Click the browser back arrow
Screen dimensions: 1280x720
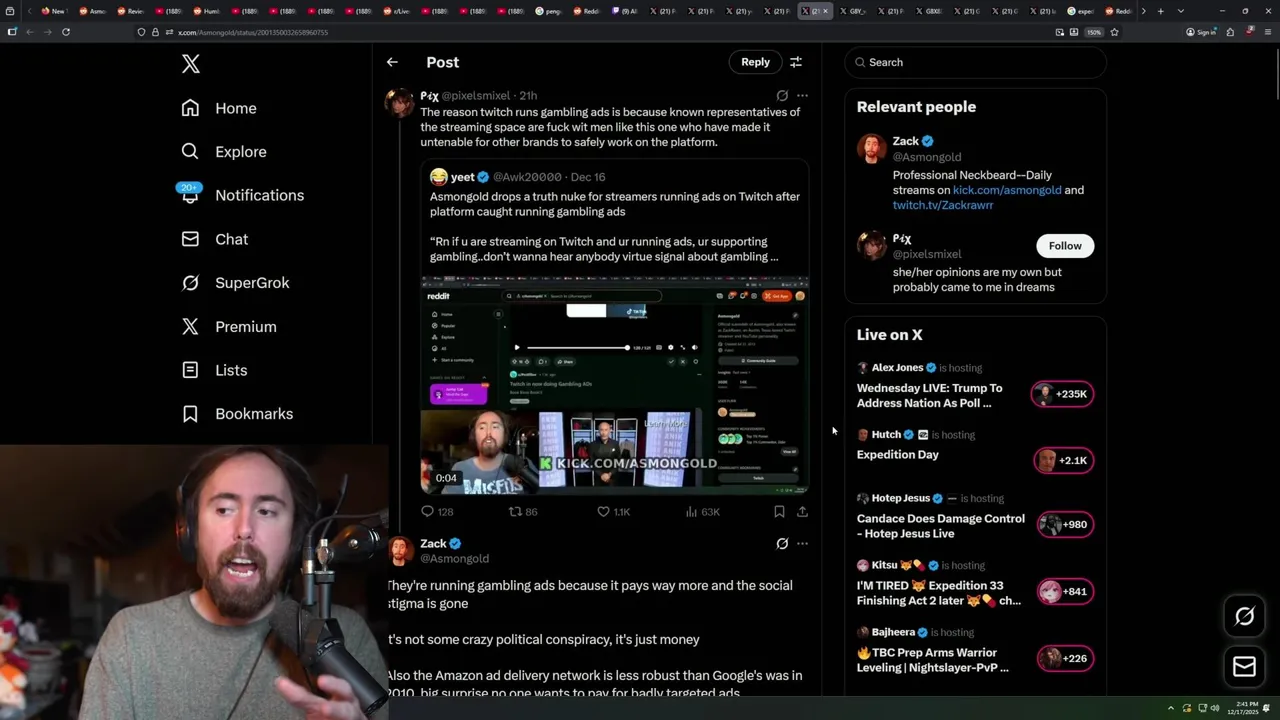click(x=29, y=32)
